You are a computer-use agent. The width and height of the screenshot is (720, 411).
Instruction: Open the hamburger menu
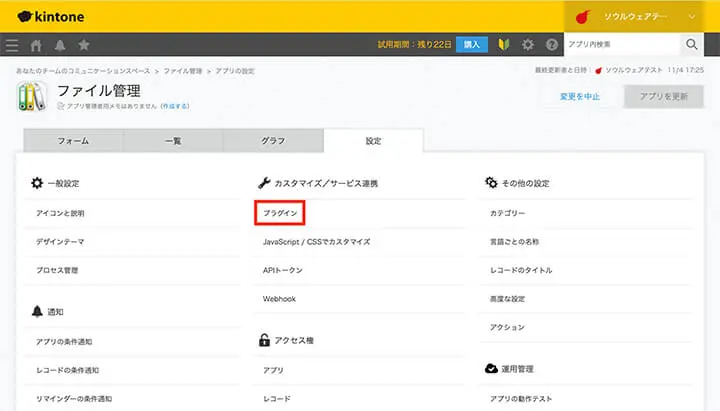click(12, 45)
